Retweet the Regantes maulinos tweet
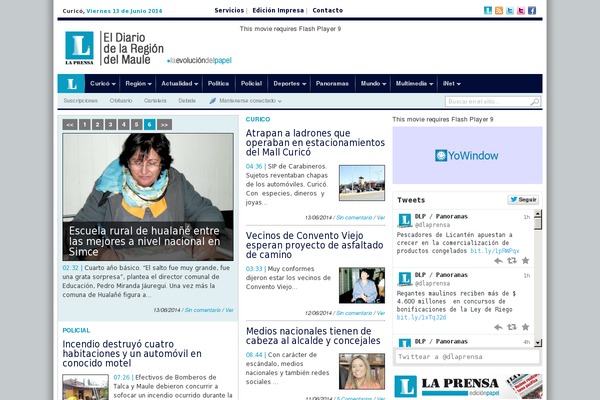Screen dimensions: 600x400 [512, 327]
